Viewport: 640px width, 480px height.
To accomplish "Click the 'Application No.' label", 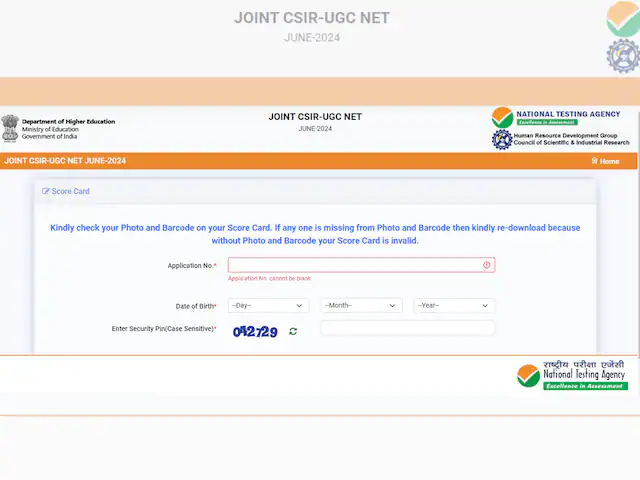I will [x=191, y=266].
